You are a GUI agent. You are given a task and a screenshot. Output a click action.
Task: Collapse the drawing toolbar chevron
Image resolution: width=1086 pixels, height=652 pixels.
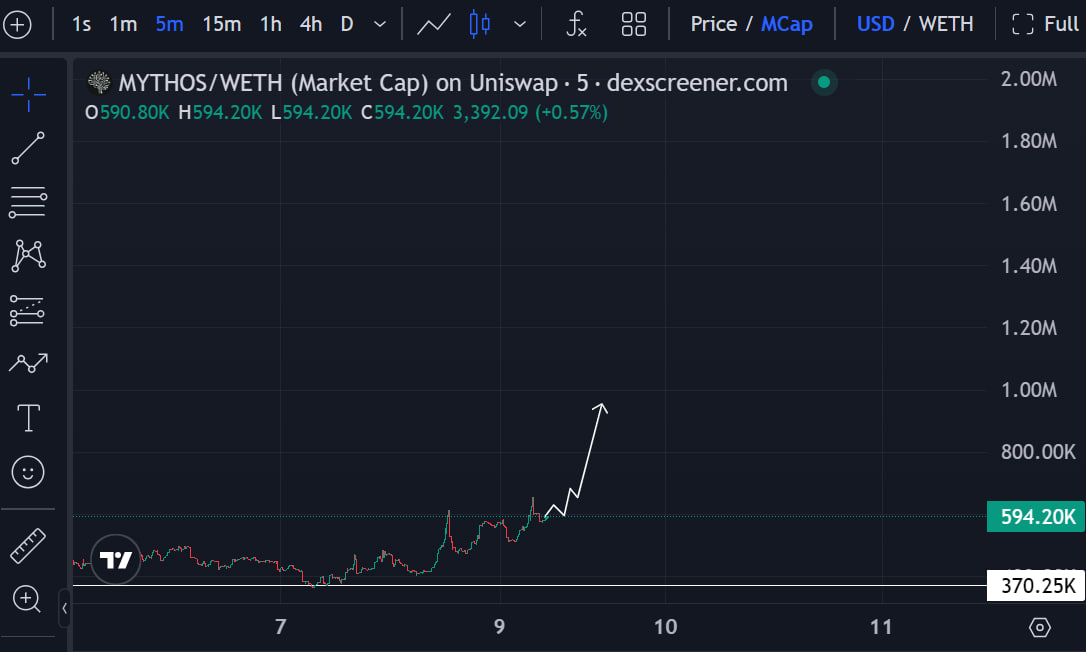(x=64, y=608)
